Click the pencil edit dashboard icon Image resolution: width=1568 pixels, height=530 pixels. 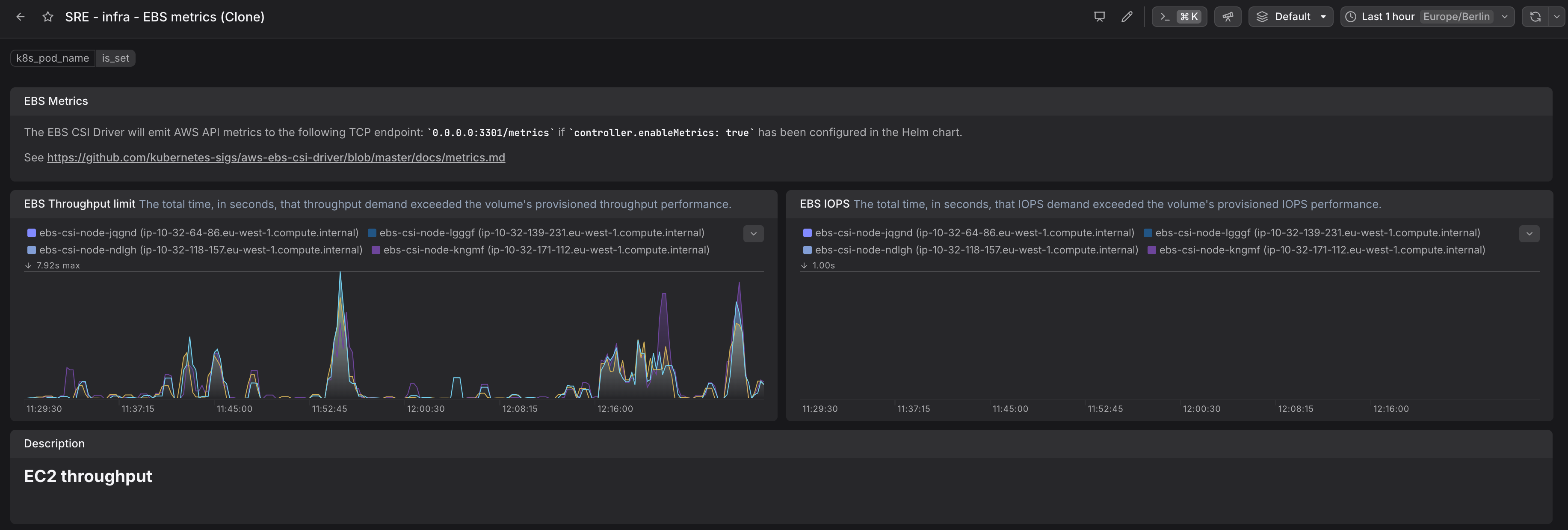1127,17
